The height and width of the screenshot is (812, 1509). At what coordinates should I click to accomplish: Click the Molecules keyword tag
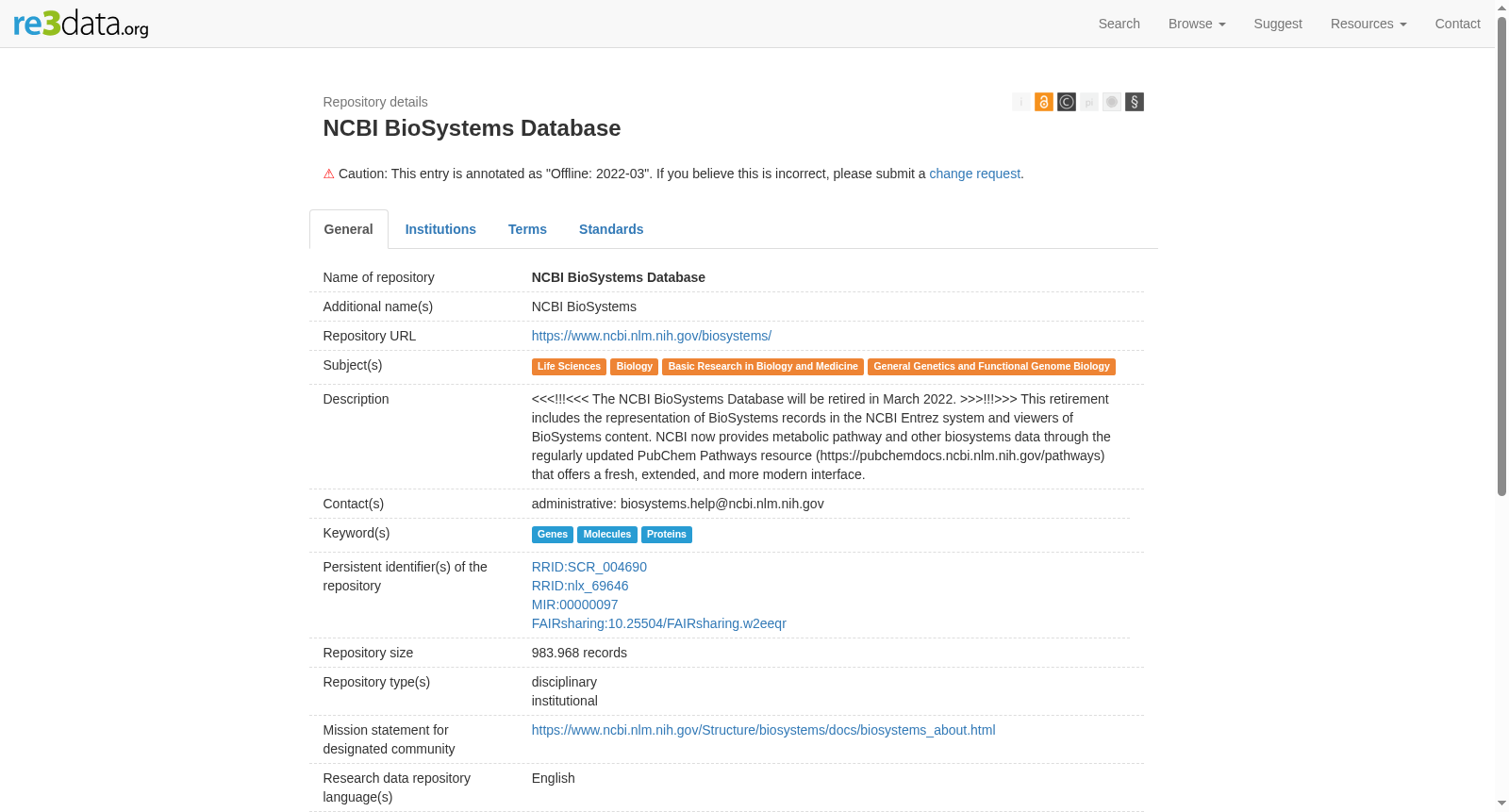(x=607, y=535)
